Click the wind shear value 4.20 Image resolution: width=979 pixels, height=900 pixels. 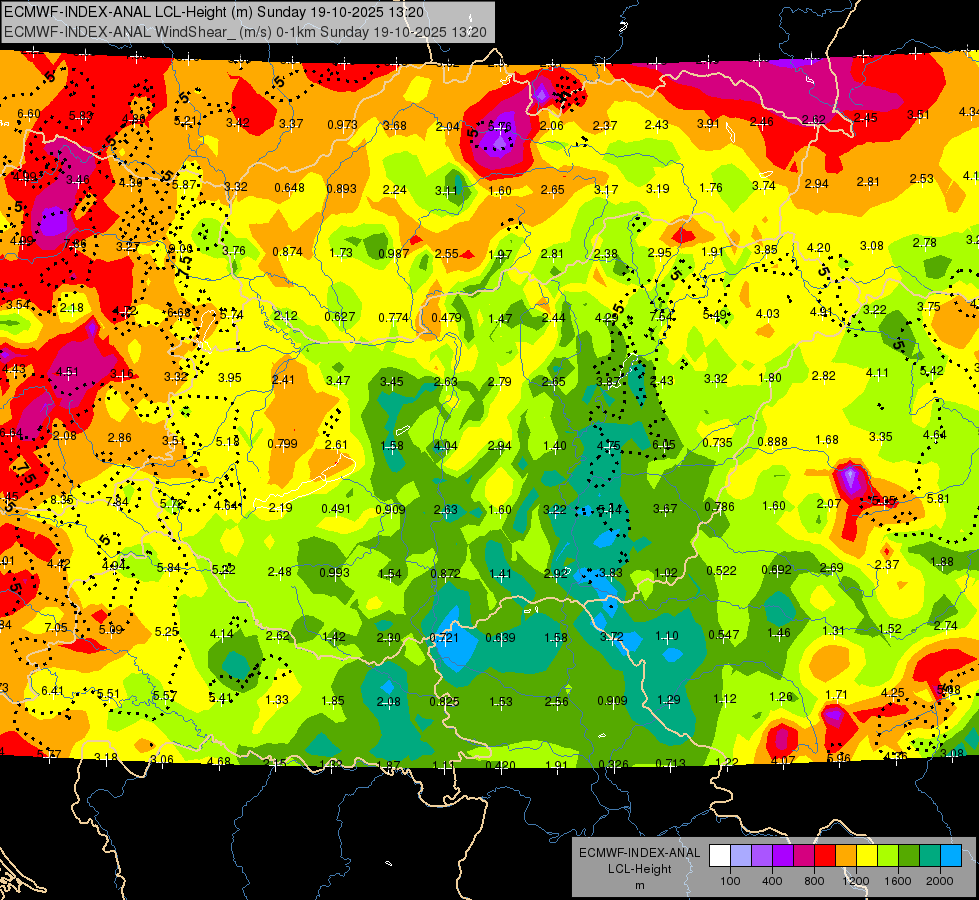819,248
